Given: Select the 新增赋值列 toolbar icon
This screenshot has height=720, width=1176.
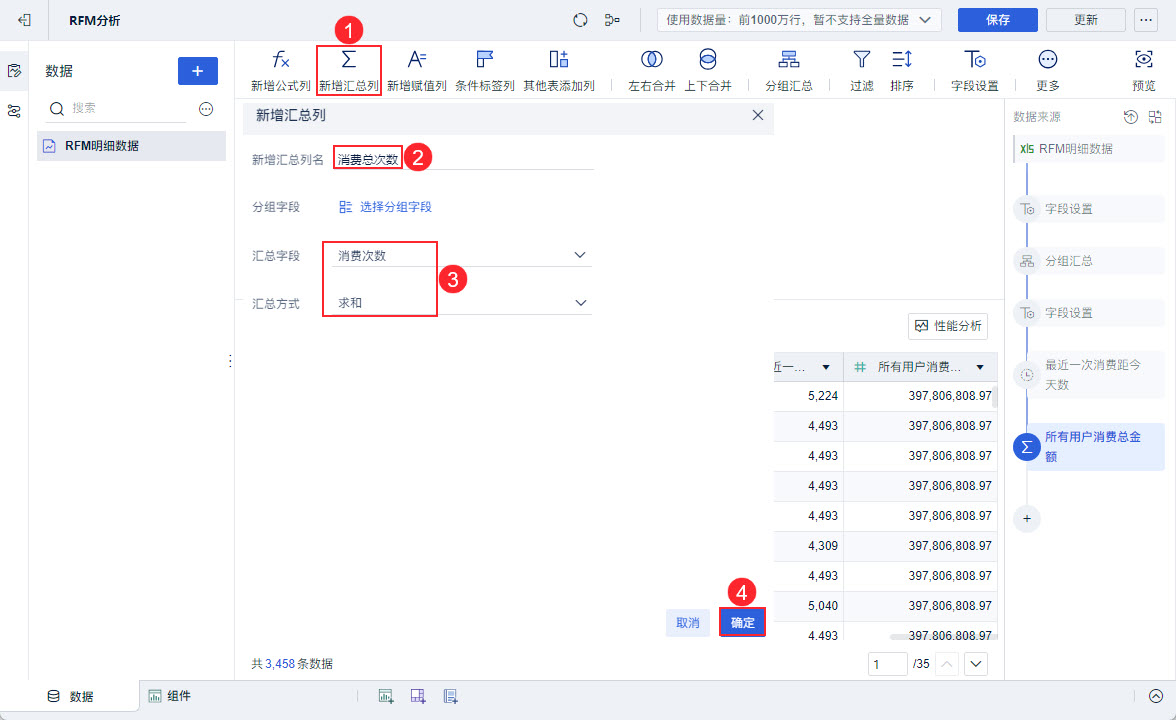Looking at the screenshot, I should click(417, 60).
